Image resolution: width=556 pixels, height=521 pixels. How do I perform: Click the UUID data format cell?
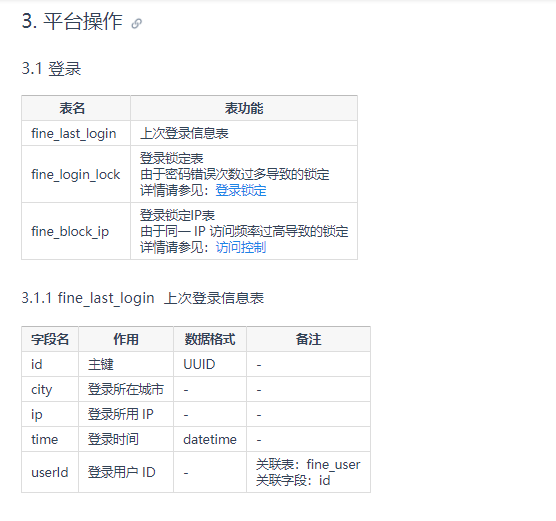click(210, 364)
